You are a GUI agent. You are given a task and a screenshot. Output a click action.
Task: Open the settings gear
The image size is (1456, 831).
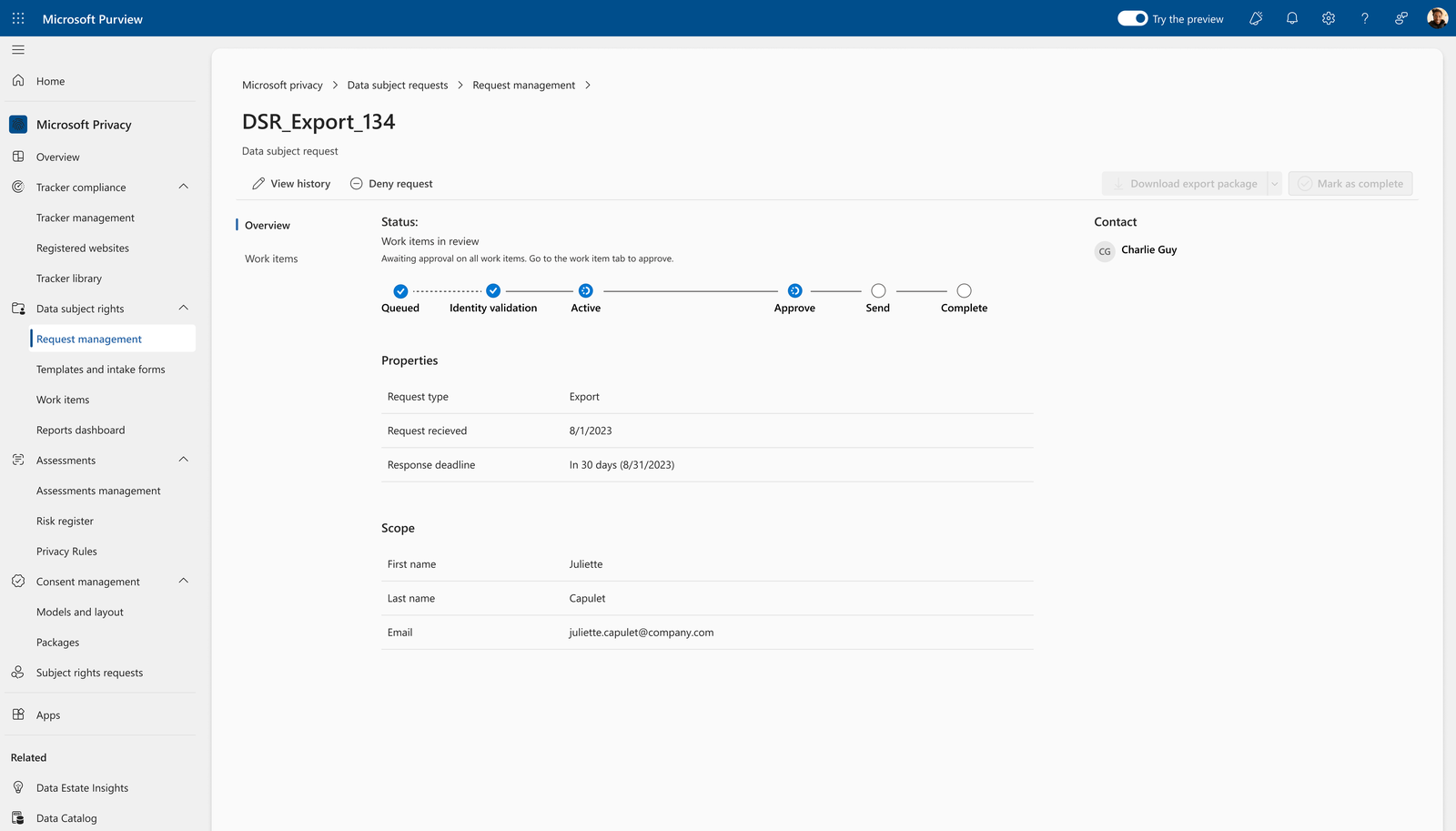point(1329,18)
